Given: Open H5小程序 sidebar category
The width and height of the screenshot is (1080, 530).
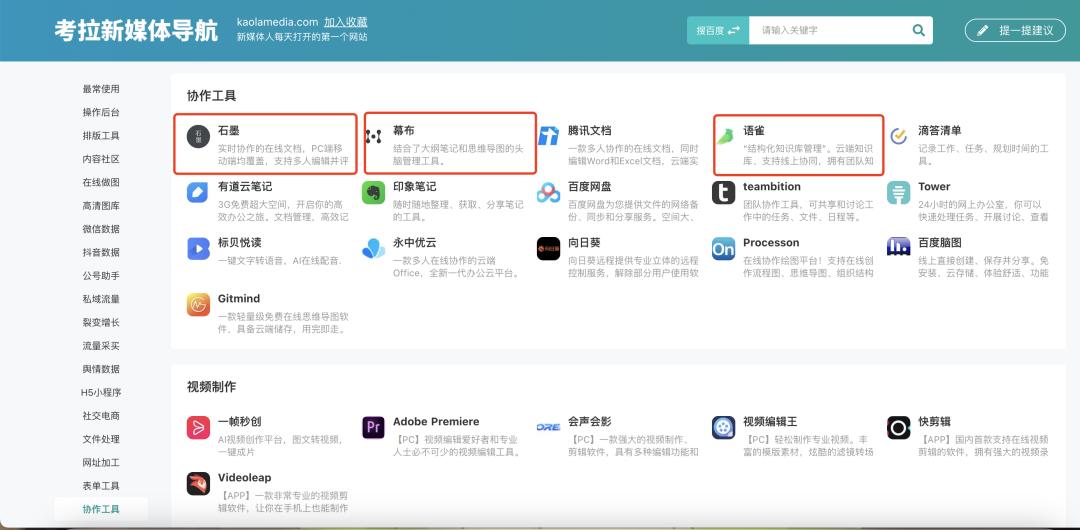Looking at the screenshot, I should pyautogui.click(x=101, y=393).
